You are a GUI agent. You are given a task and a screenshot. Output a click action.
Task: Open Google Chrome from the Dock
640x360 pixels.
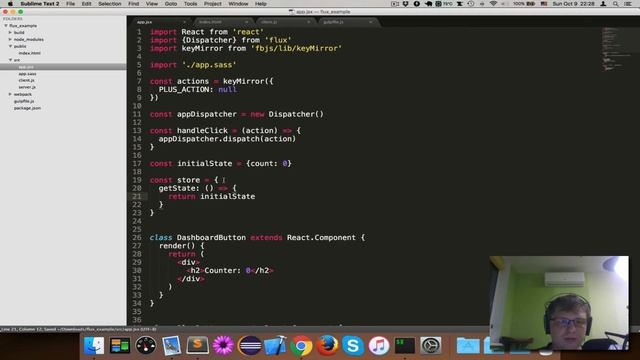[301, 346]
